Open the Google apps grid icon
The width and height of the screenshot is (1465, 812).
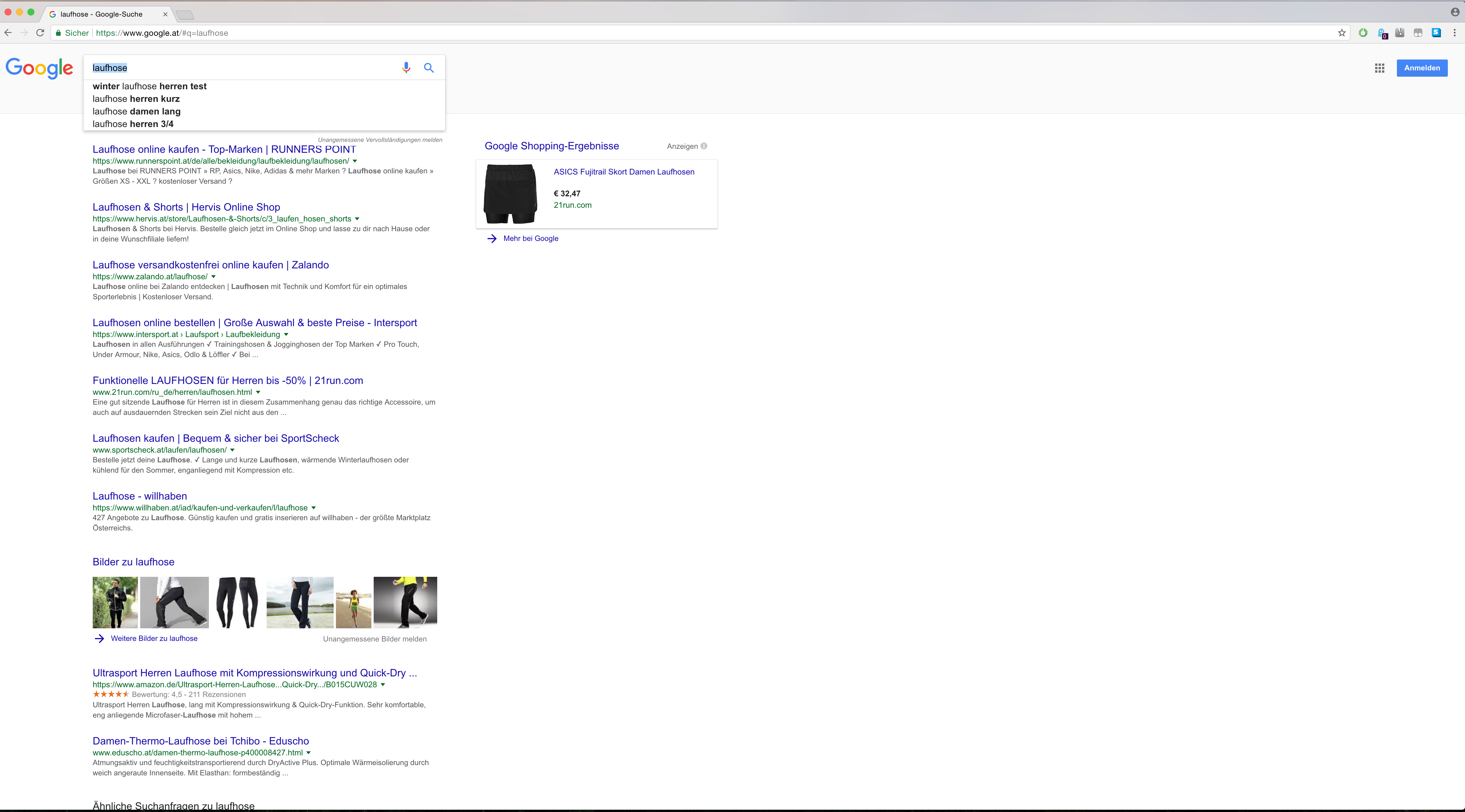pyautogui.click(x=1379, y=68)
